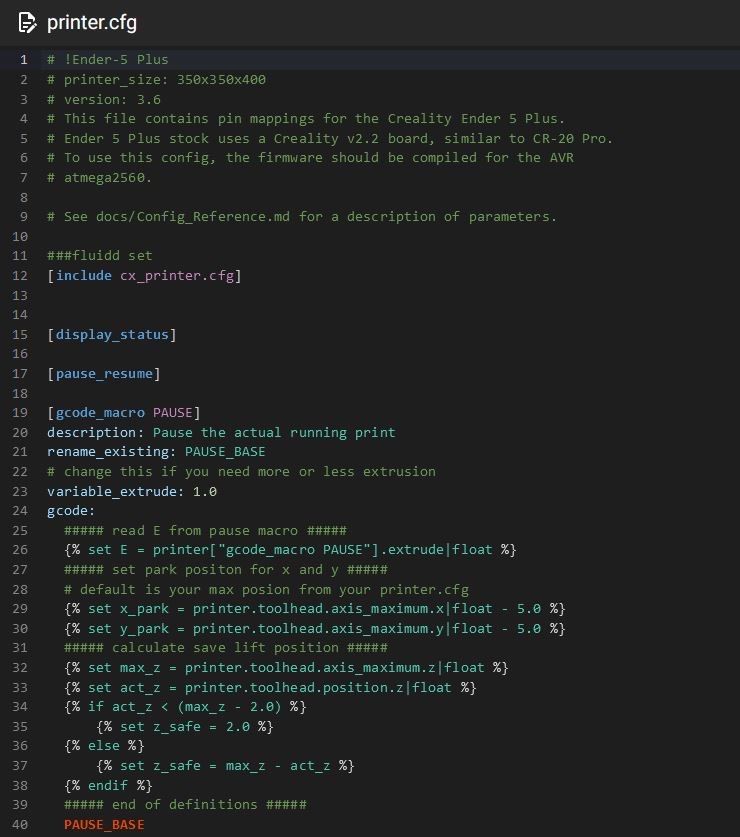The width and height of the screenshot is (740, 837).
Task: Click the '[pause_resume]' section header
Action: 104,374
